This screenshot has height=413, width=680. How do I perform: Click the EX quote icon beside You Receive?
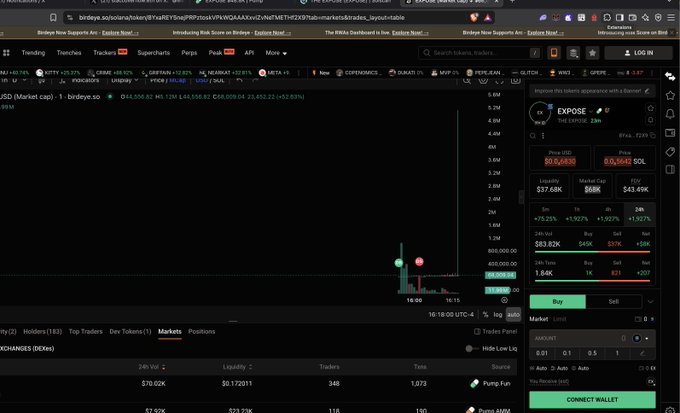point(651,381)
